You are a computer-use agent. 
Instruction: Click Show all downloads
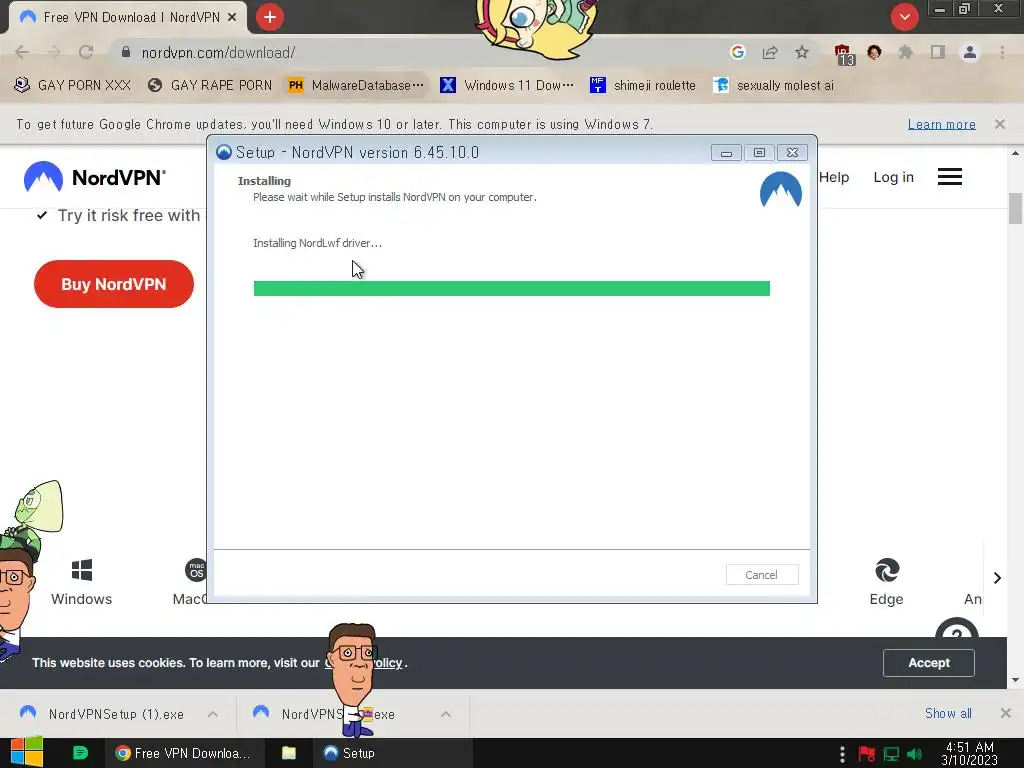pyautogui.click(x=948, y=714)
